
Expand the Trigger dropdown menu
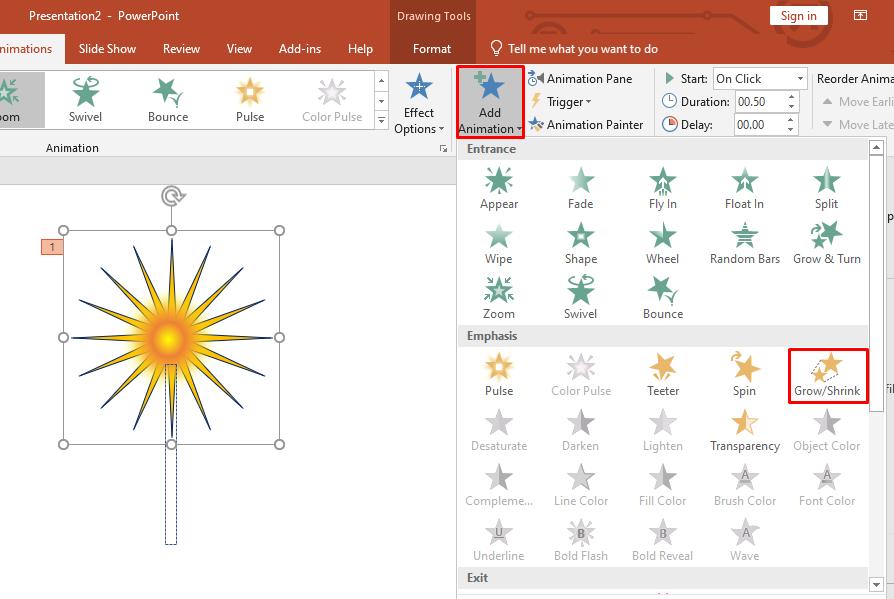click(568, 101)
